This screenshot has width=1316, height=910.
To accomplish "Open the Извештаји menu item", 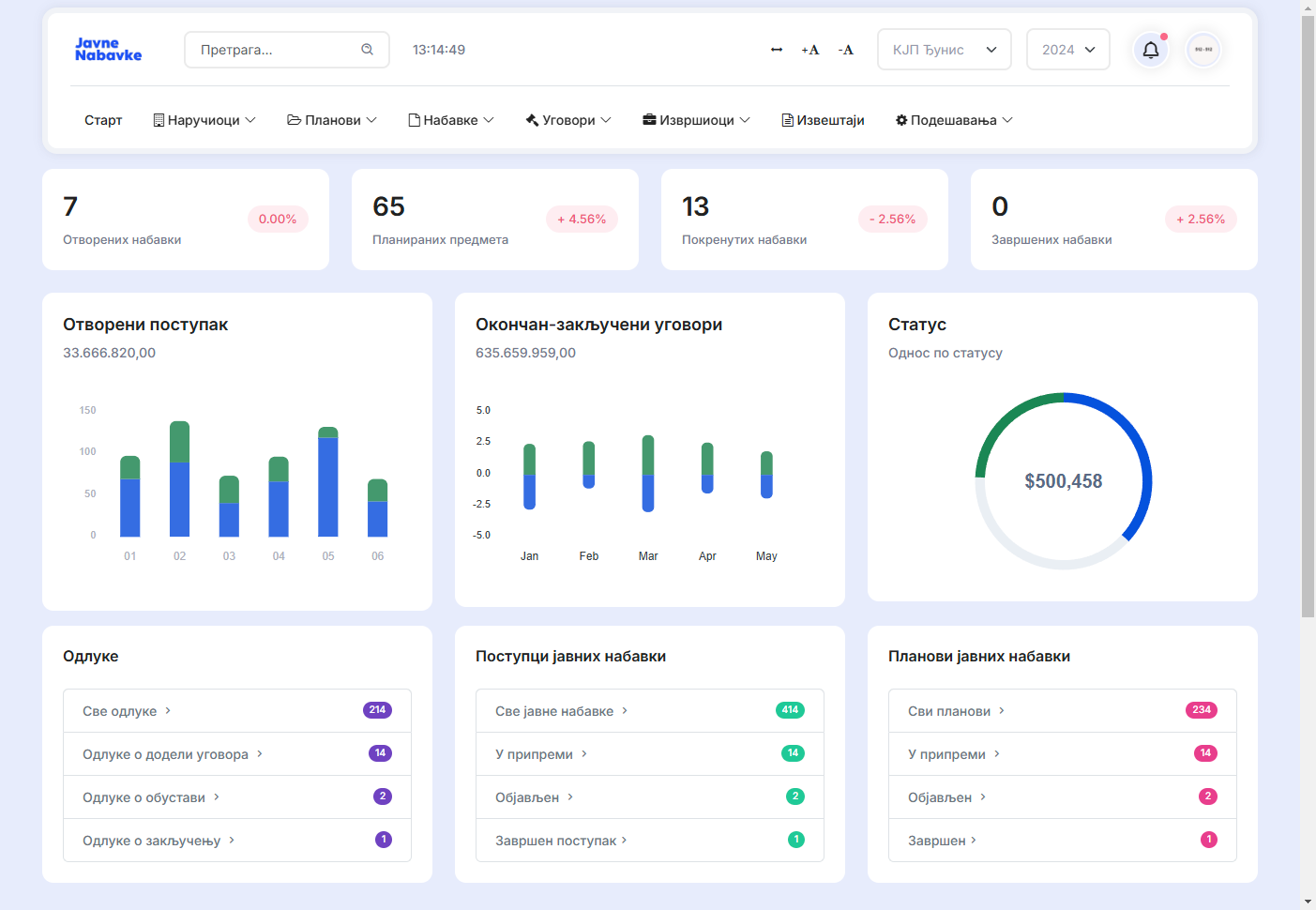I will coord(823,120).
